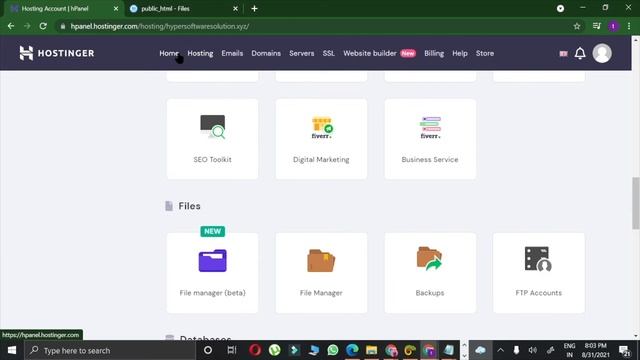640x360 pixels.
Task: Open the notifications bell
Action: tap(580, 53)
